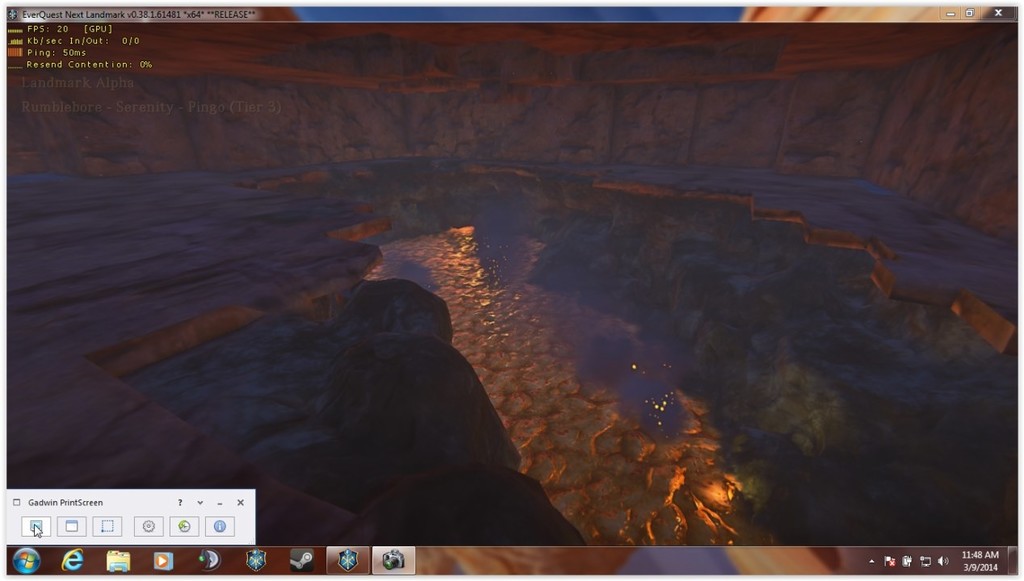Click the 'FPS: 20 [GPU]' overlay text
1024x581 pixels.
[x=69, y=29]
